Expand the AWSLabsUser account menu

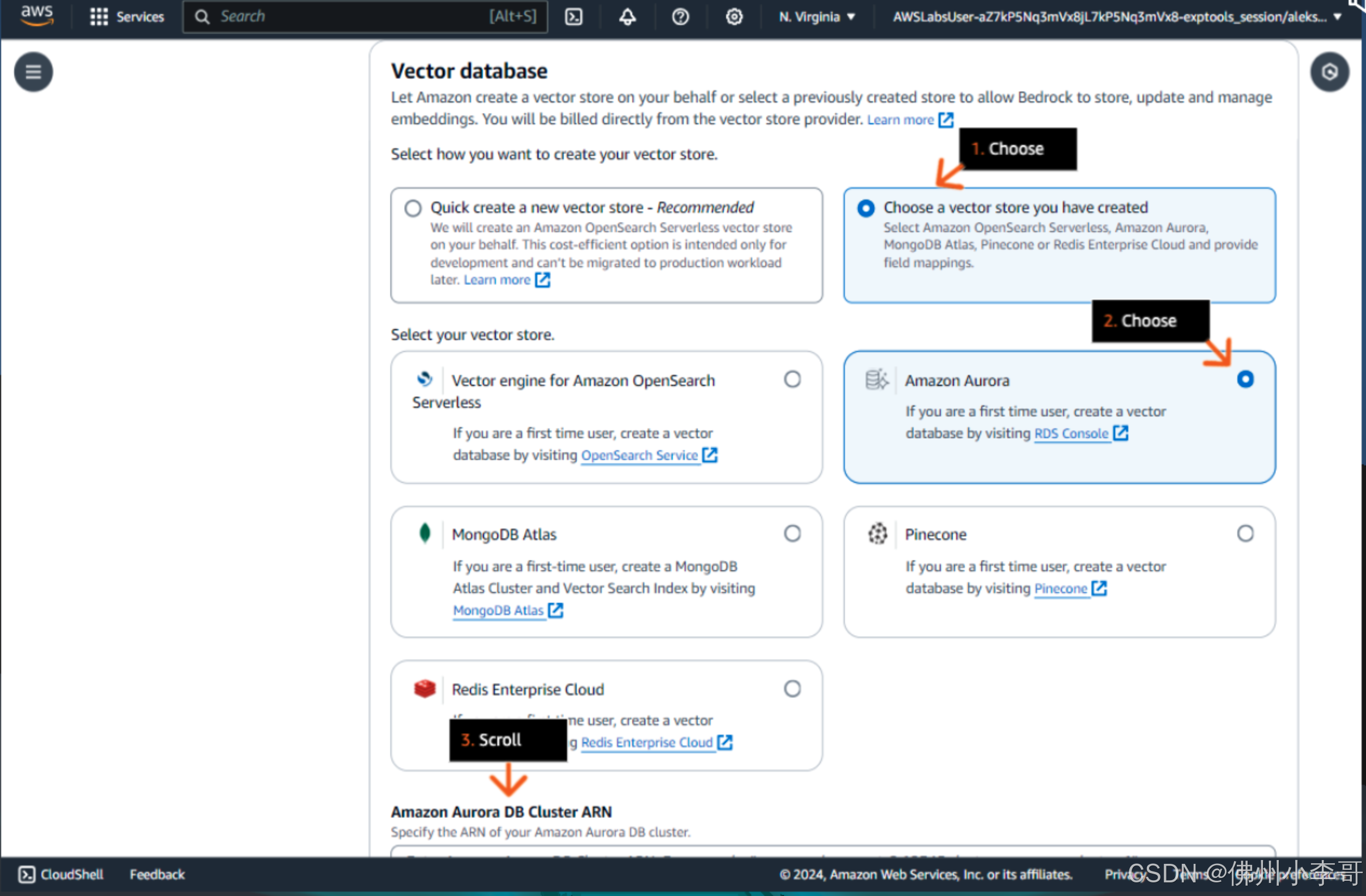click(1116, 17)
